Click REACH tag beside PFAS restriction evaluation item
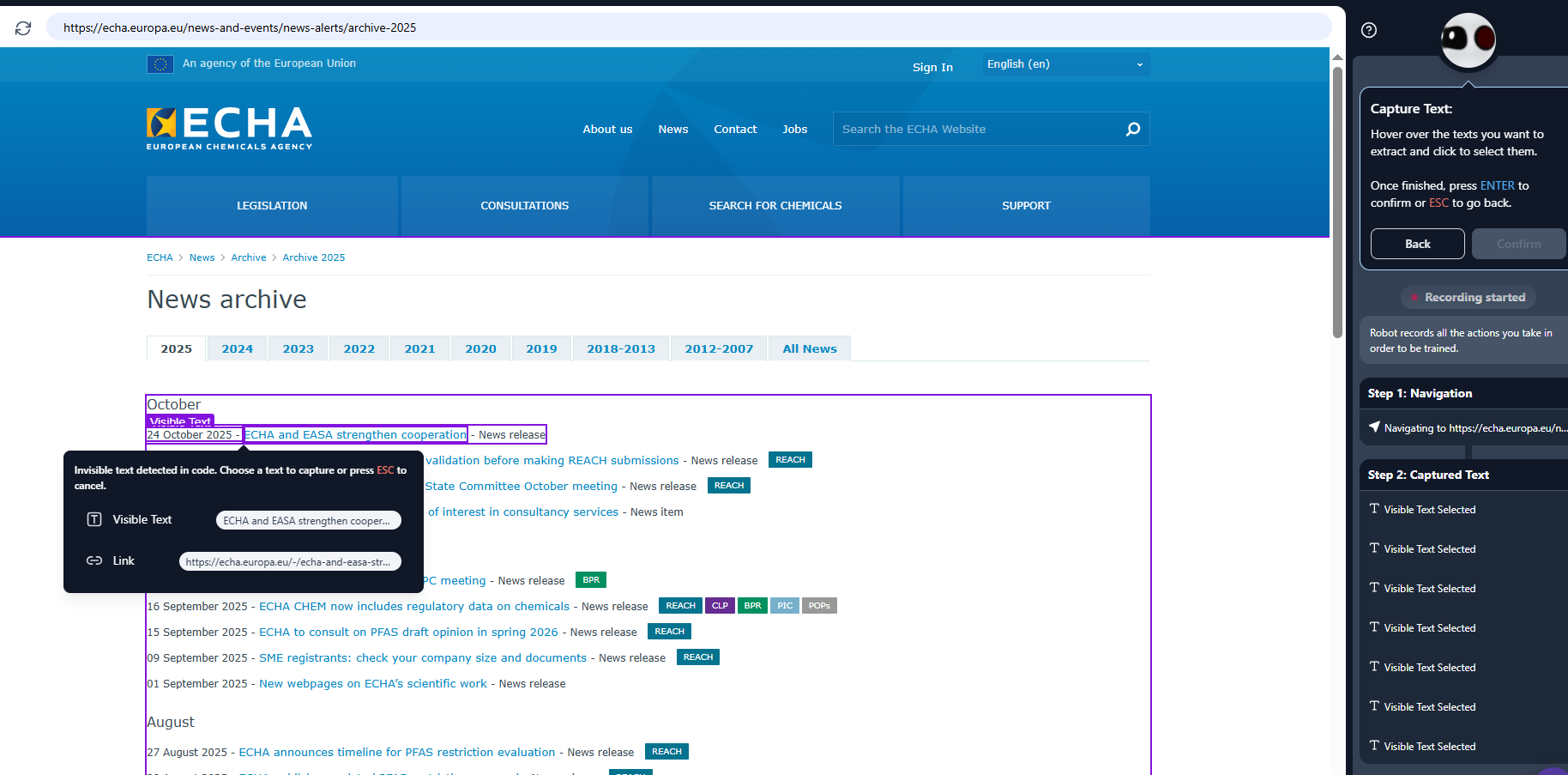 (x=666, y=752)
